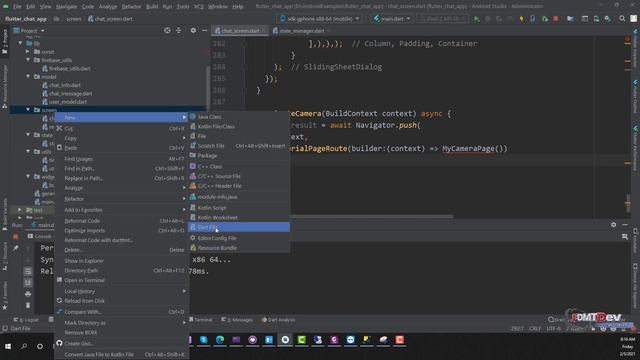Image resolution: width=640 pixels, height=360 pixels.
Task: Collapse the firebase_utils folder
Action: tap(28, 60)
